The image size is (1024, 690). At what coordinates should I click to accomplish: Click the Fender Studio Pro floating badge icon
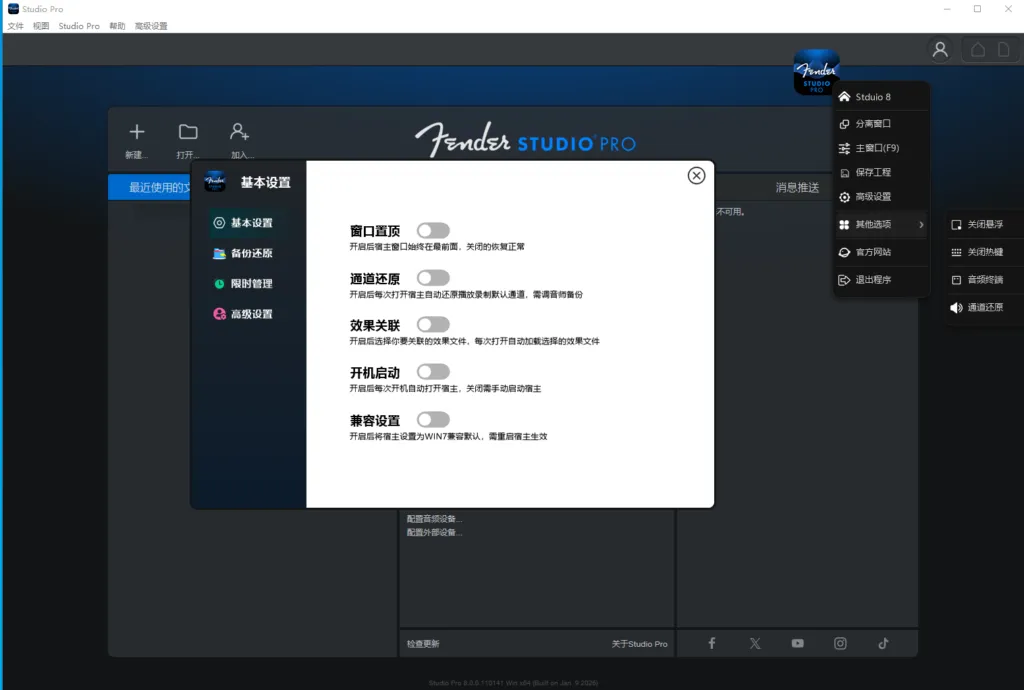click(x=816, y=72)
